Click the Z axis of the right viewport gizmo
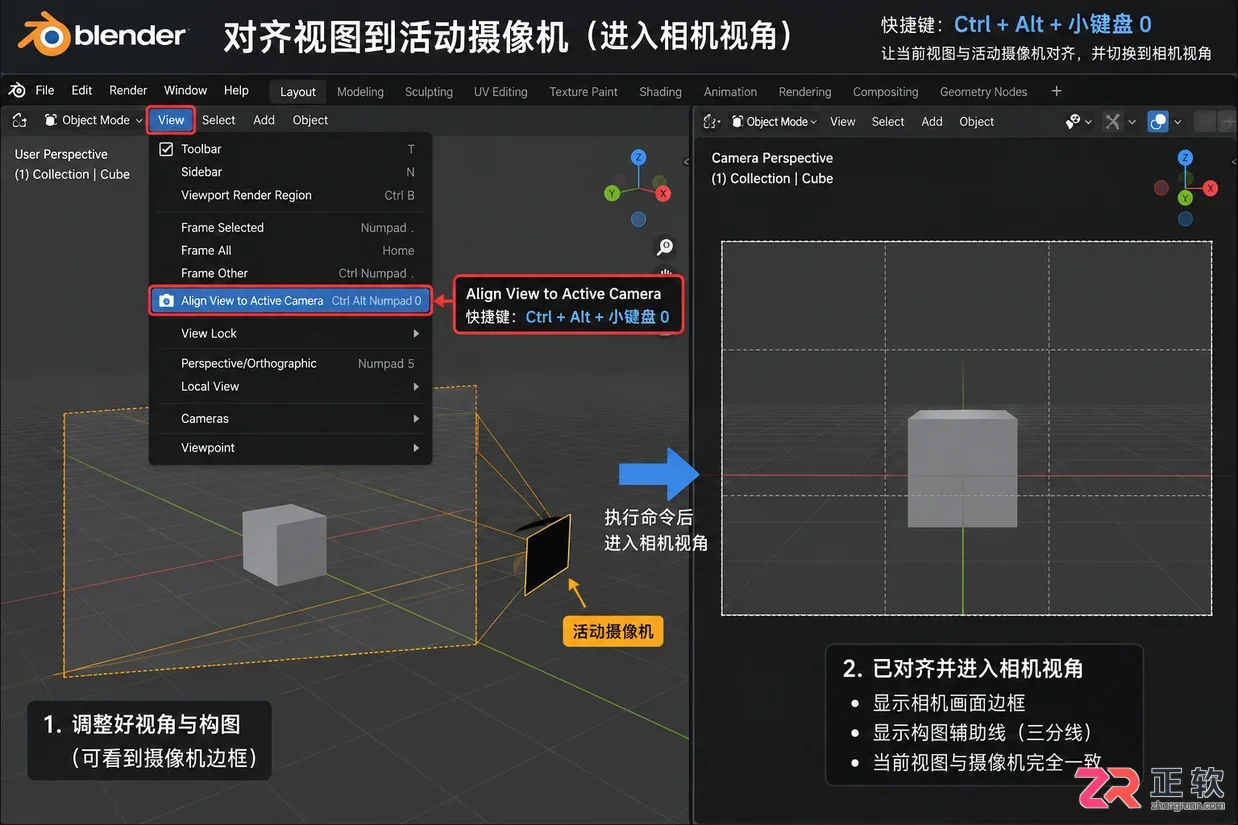 [x=1185, y=158]
